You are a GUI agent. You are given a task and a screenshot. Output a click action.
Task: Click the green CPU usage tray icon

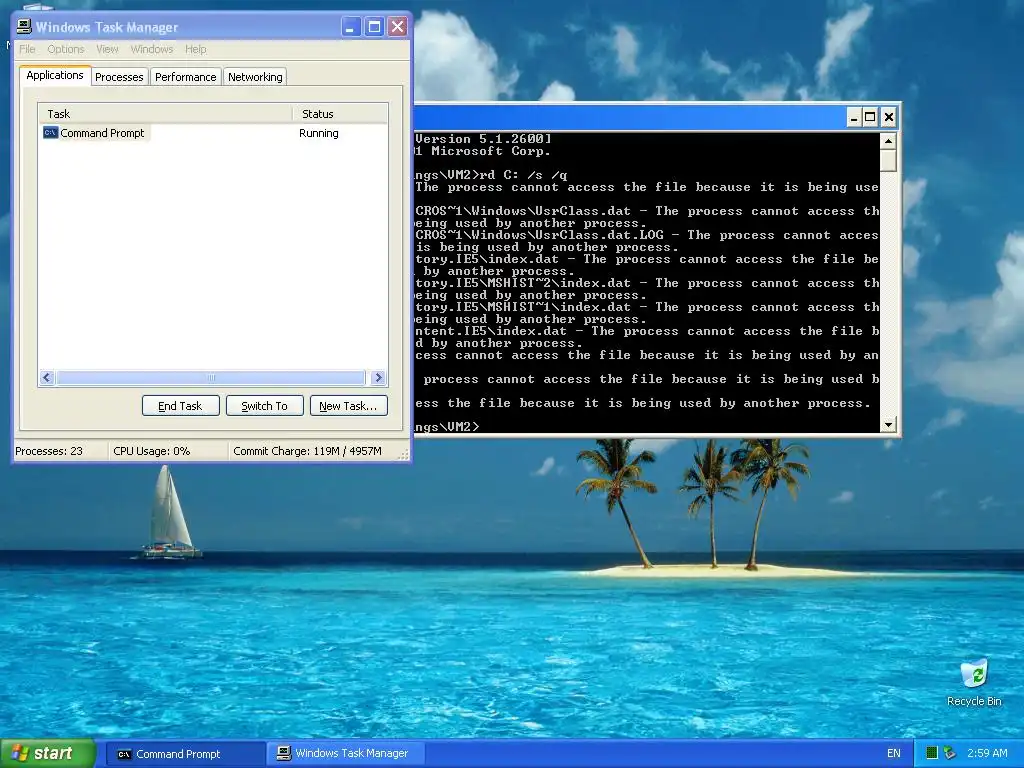(x=932, y=753)
